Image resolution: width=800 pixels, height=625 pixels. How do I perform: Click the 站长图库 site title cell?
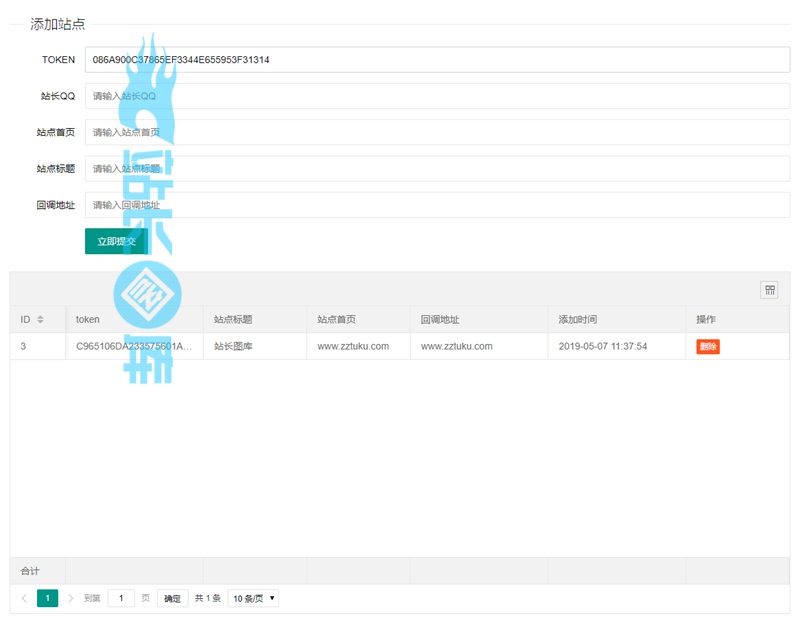click(233, 346)
